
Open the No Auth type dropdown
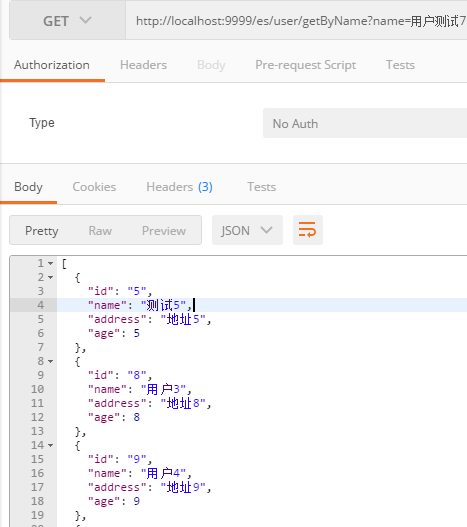tap(365, 123)
